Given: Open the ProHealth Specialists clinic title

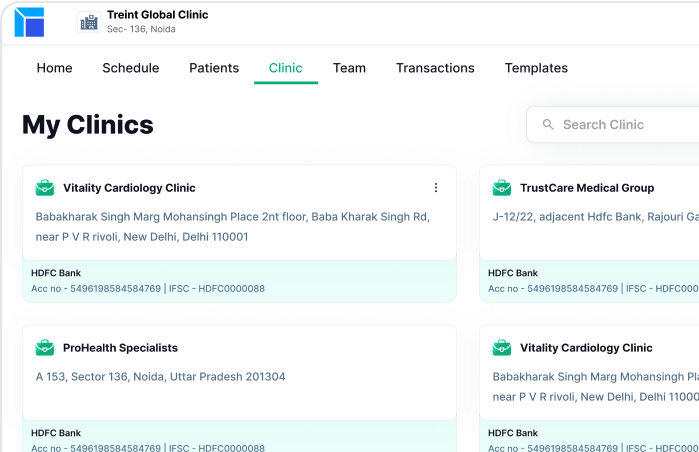Looking at the screenshot, I should [x=120, y=348].
